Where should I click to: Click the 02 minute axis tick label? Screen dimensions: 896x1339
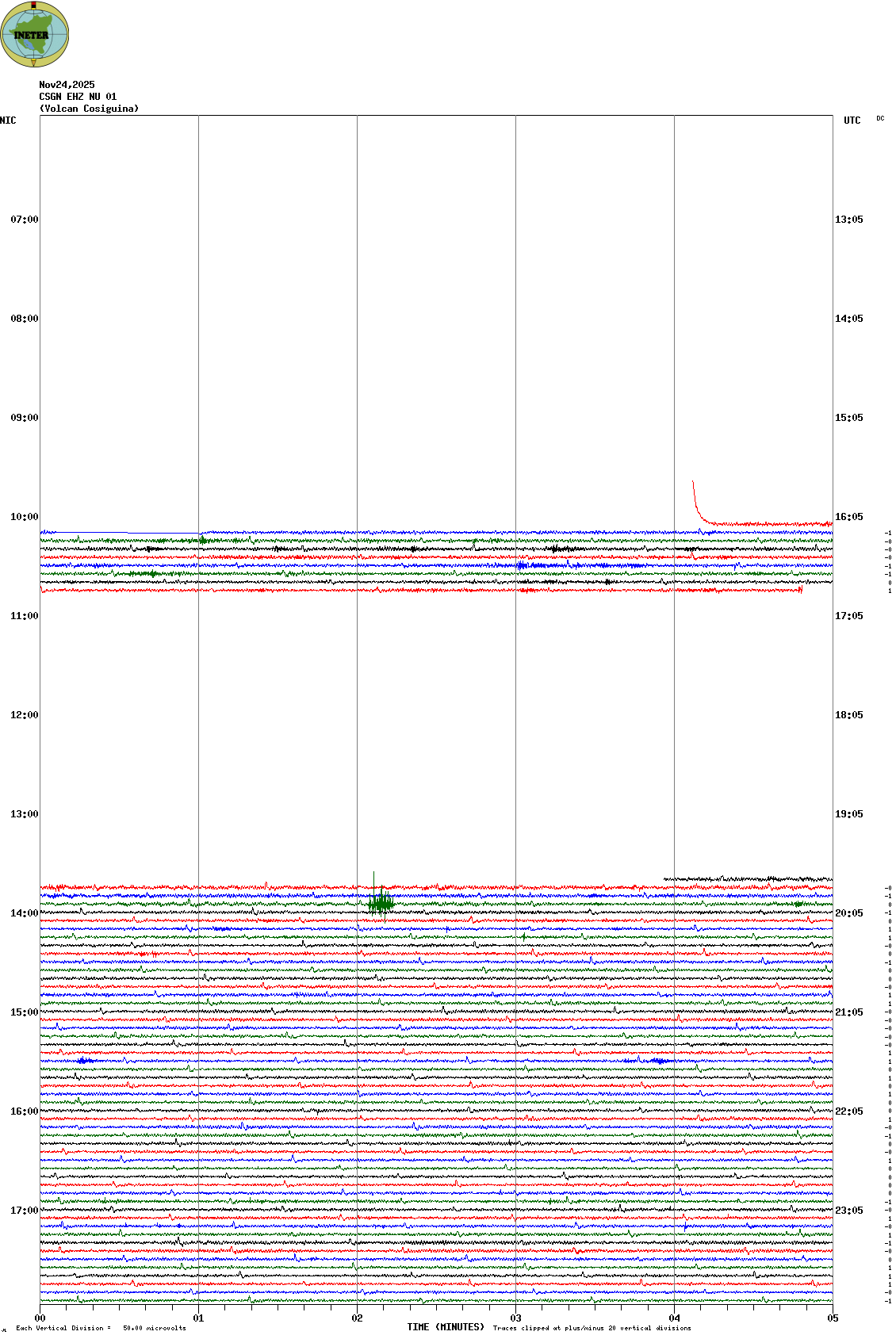pyautogui.click(x=357, y=1318)
